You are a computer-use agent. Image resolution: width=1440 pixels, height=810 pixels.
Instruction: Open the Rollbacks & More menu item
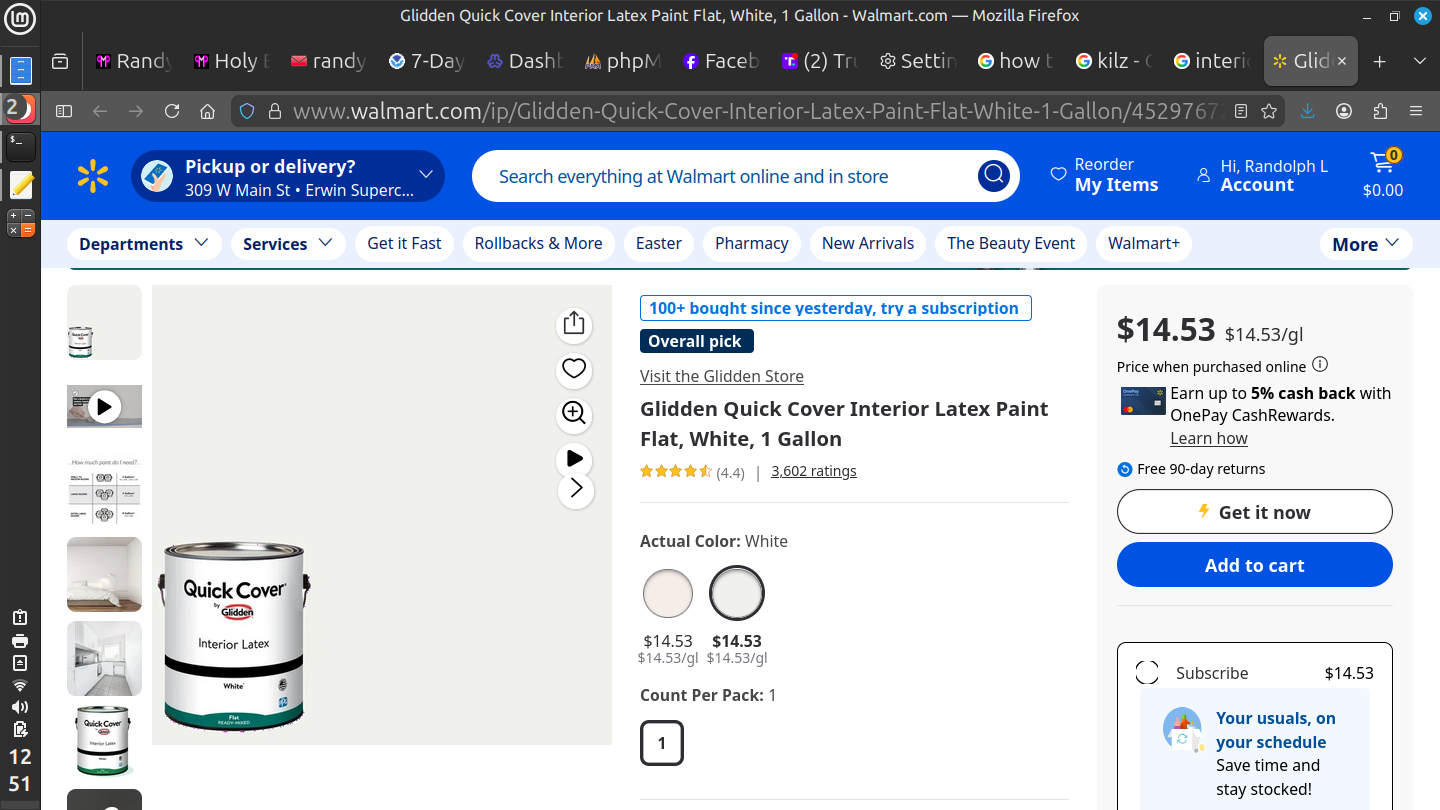coord(538,244)
